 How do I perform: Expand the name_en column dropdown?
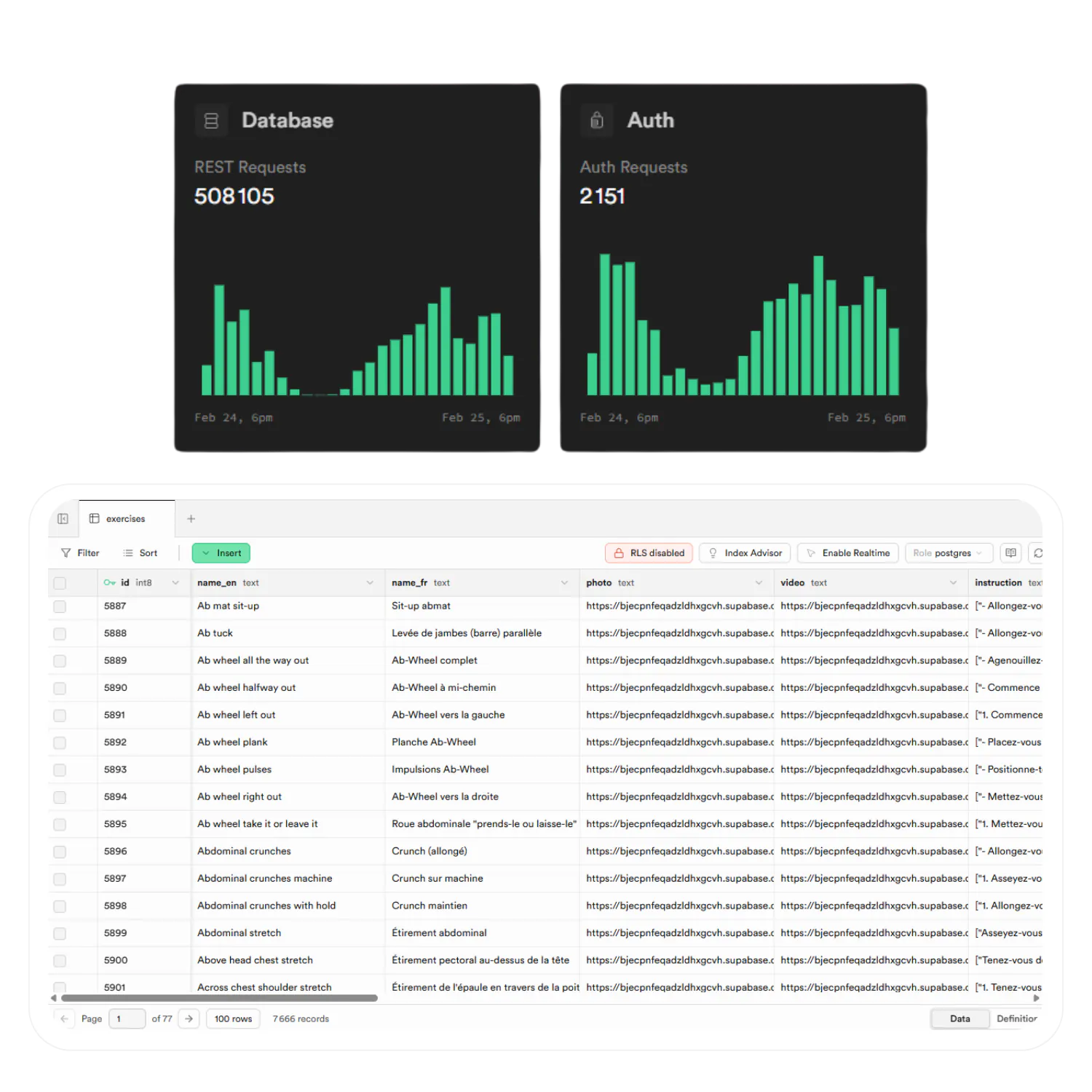(x=370, y=582)
